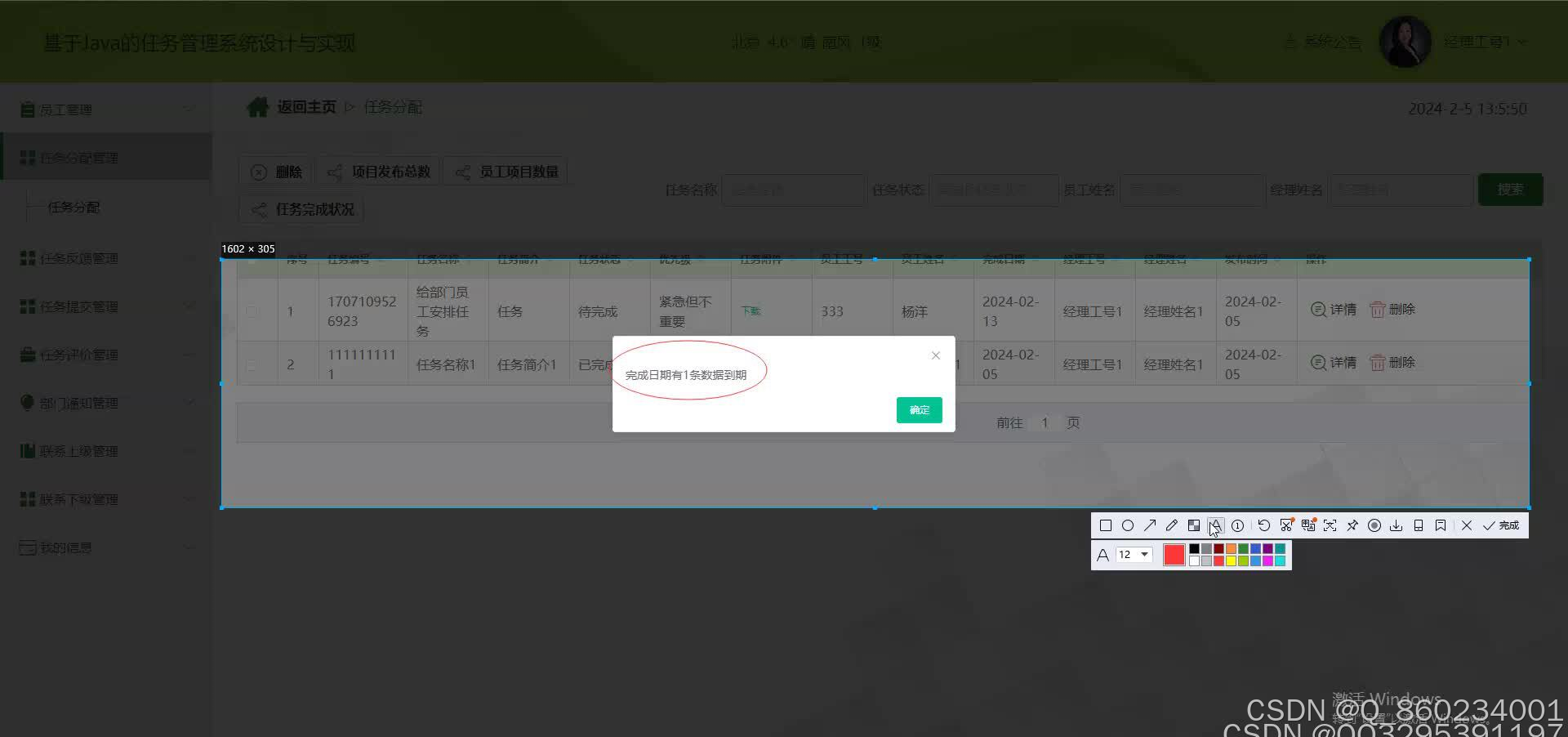
Task: Start screen recording from the toolbar
Action: [1374, 525]
